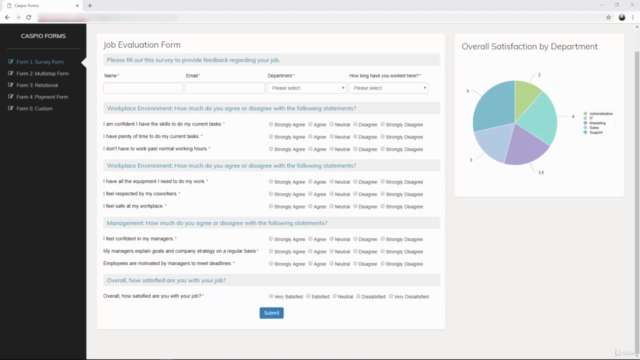Select Neutral for managers explain goals and strategy
640x360 pixels.
pyautogui.click(x=331, y=251)
